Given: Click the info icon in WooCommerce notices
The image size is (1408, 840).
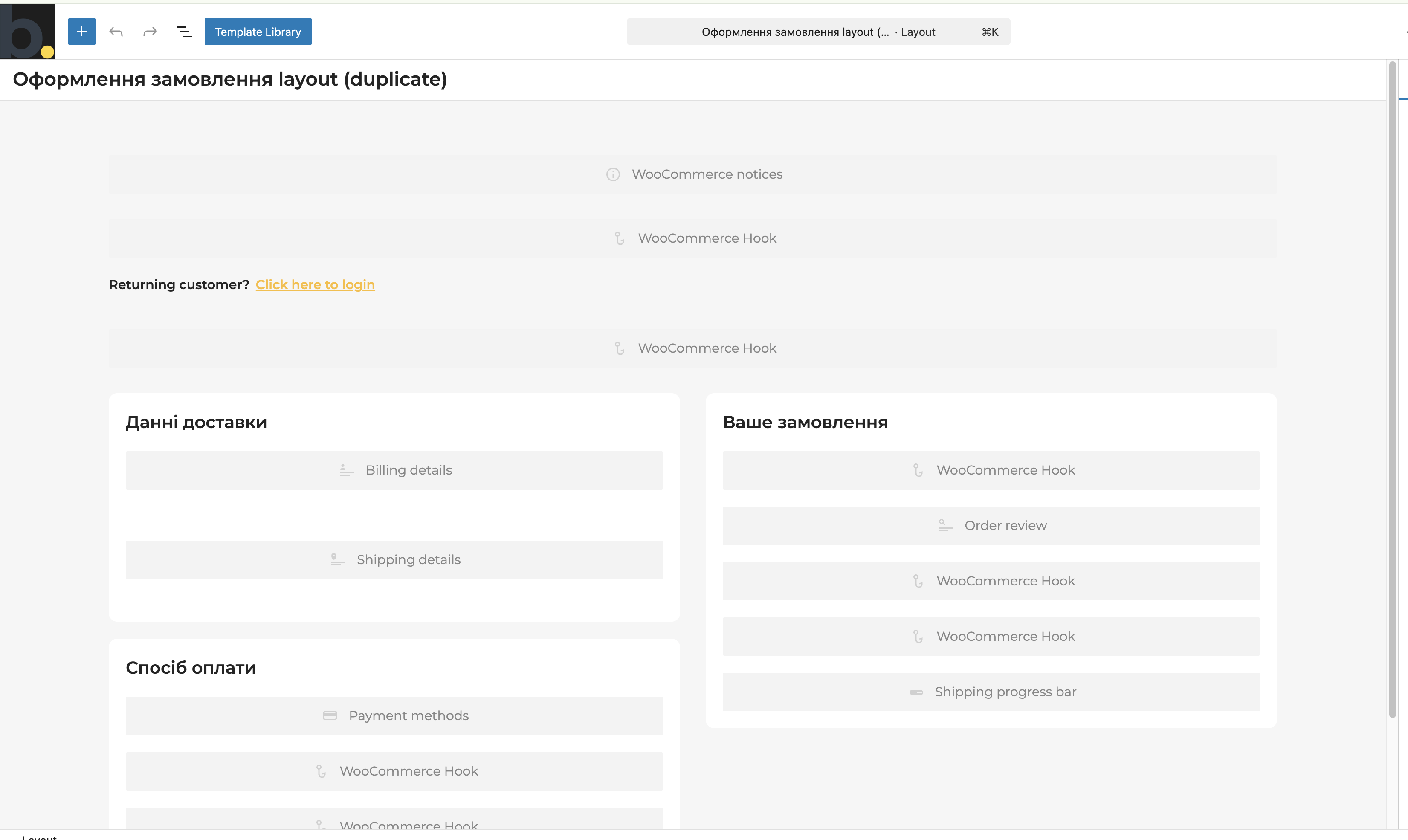Looking at the screenshot, I should click(613, 174).
